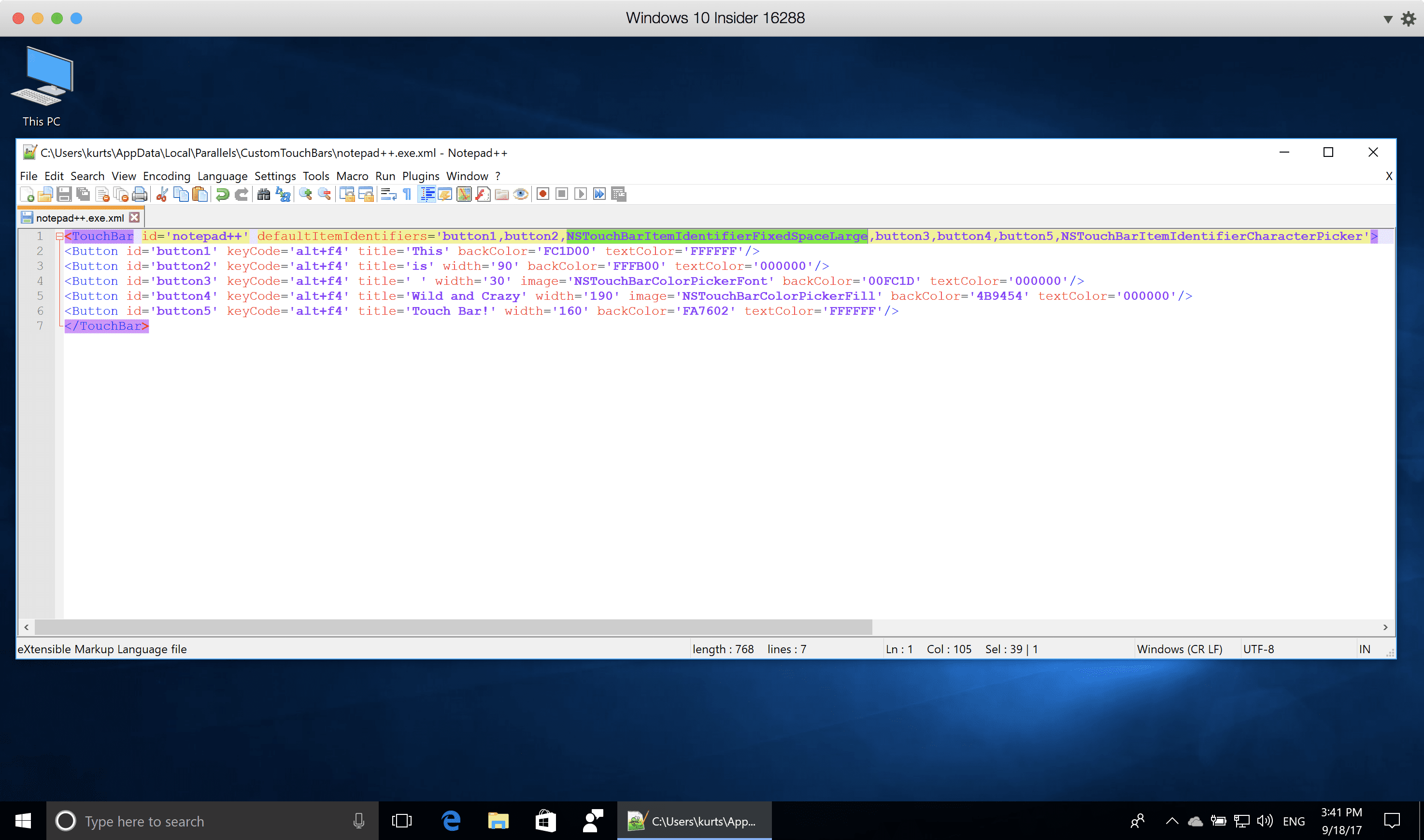
Task: Click 'Windows (CR LF)' in the status bar
Action: pos(1180,649)
